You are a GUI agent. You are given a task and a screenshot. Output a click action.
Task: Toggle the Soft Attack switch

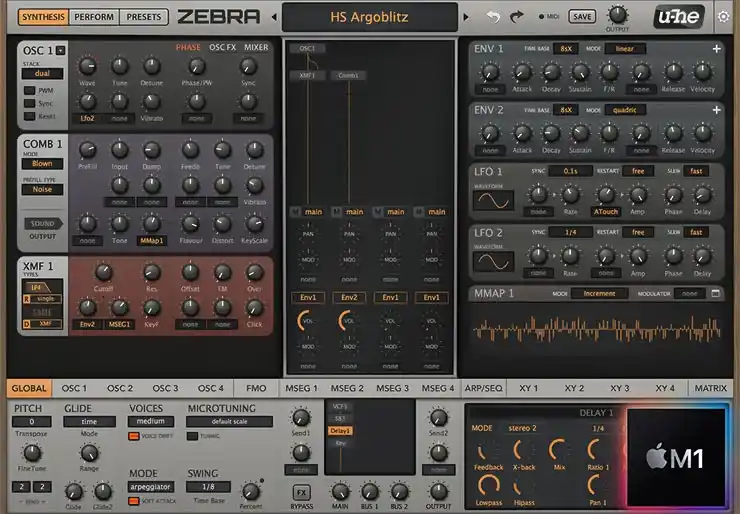coord(134,501)
